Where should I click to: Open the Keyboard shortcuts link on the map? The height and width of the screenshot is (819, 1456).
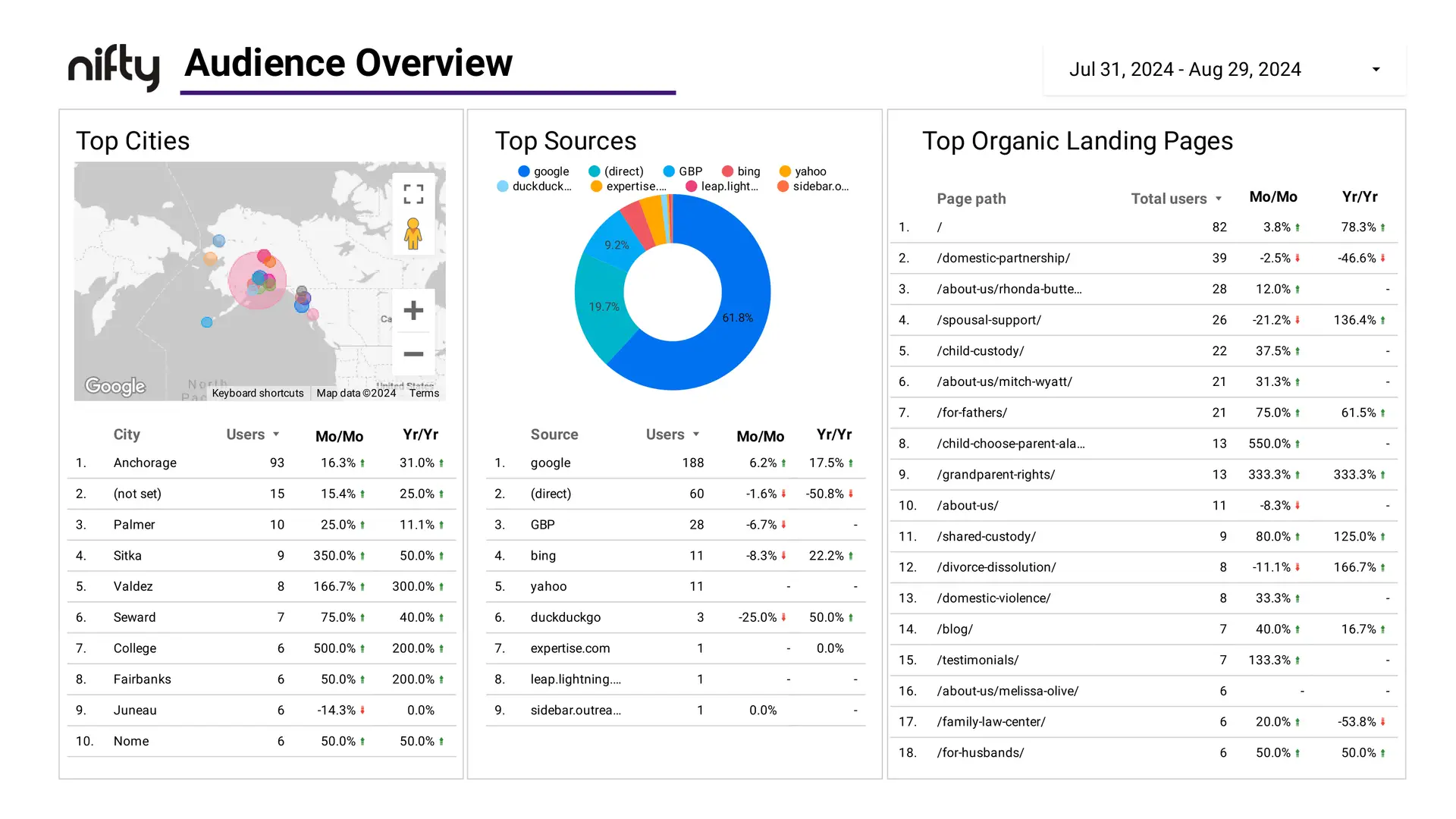(x=257, y=393)
